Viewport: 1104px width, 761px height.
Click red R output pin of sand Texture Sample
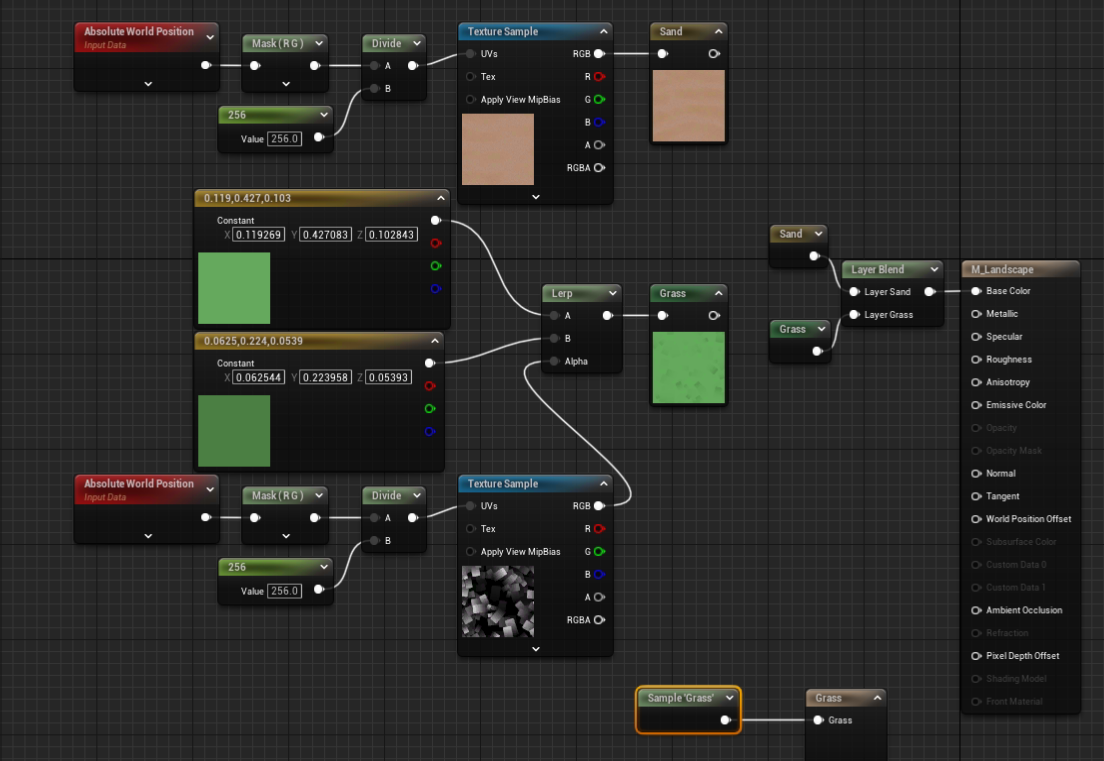pos(599,76)
